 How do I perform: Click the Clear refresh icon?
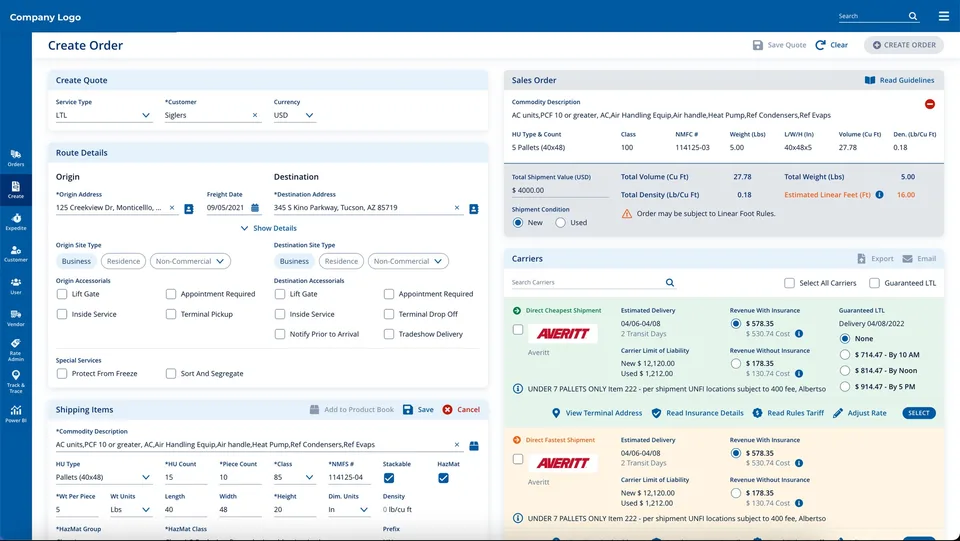[820, 45]
